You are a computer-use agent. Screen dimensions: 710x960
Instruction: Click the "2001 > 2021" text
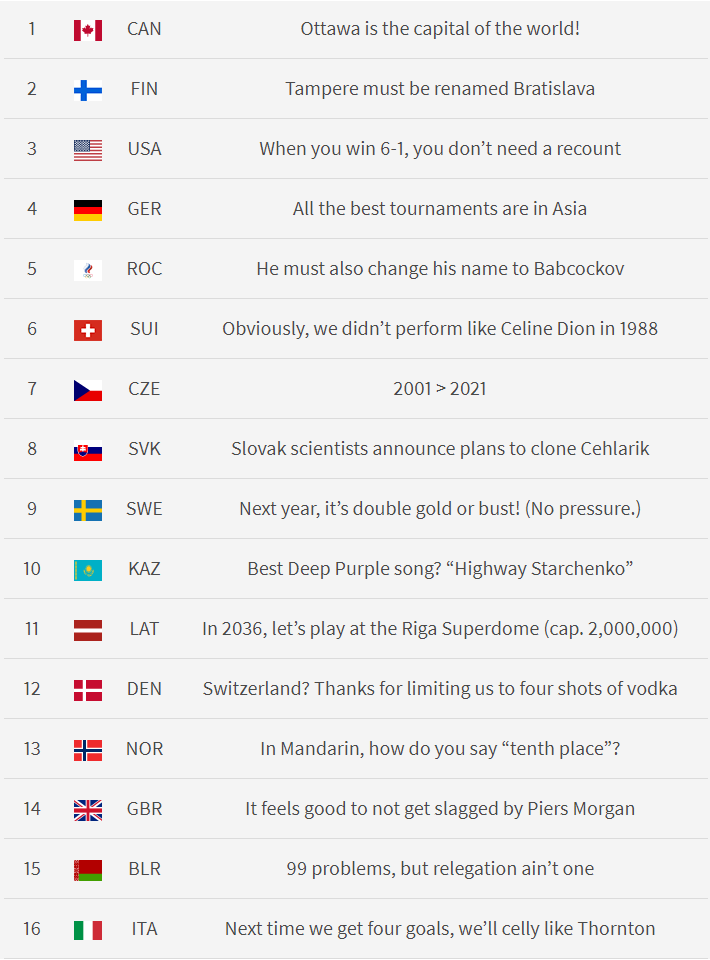click(440, 389)
